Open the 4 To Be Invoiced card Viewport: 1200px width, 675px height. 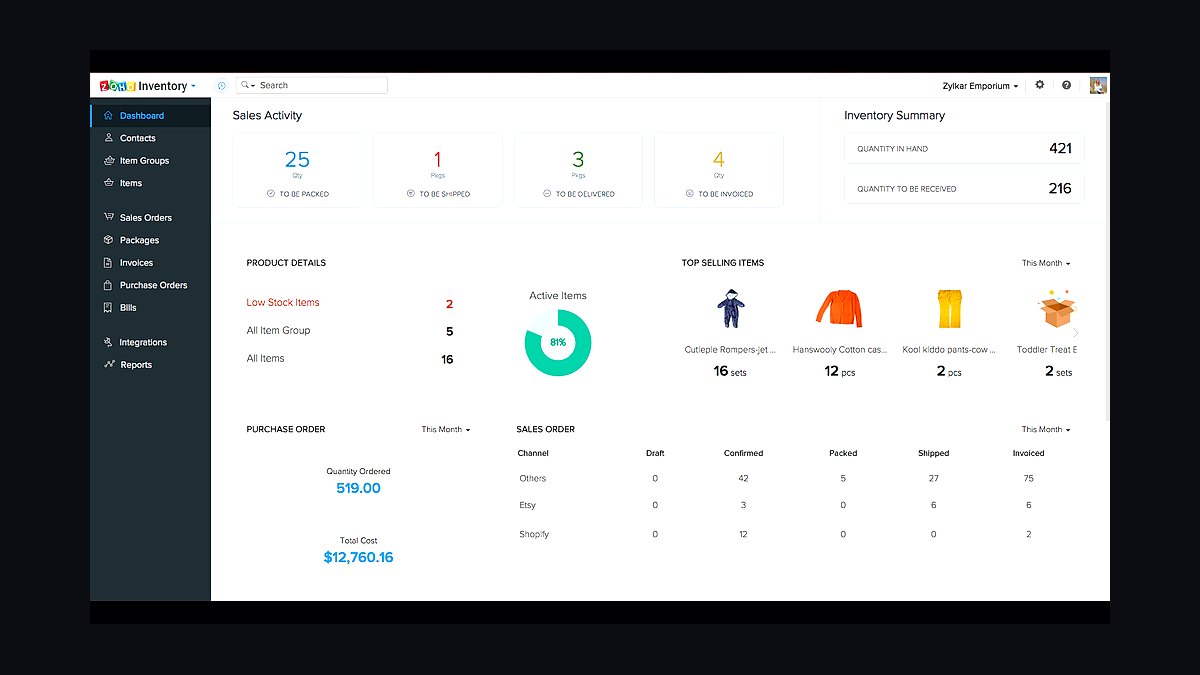click(x=719, y=170)
